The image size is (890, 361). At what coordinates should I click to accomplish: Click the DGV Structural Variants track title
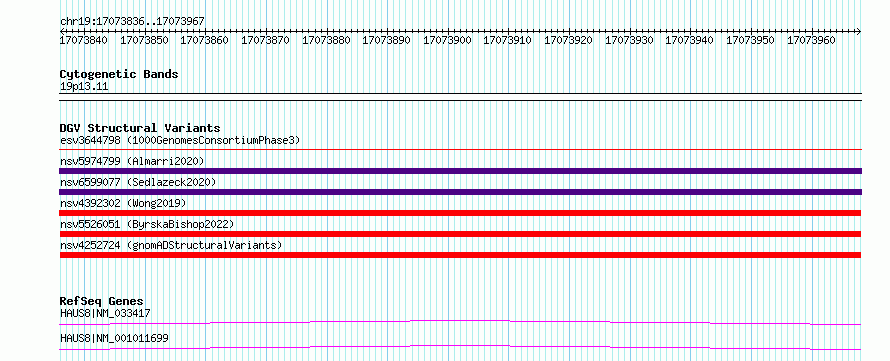[x=140, y=128]
